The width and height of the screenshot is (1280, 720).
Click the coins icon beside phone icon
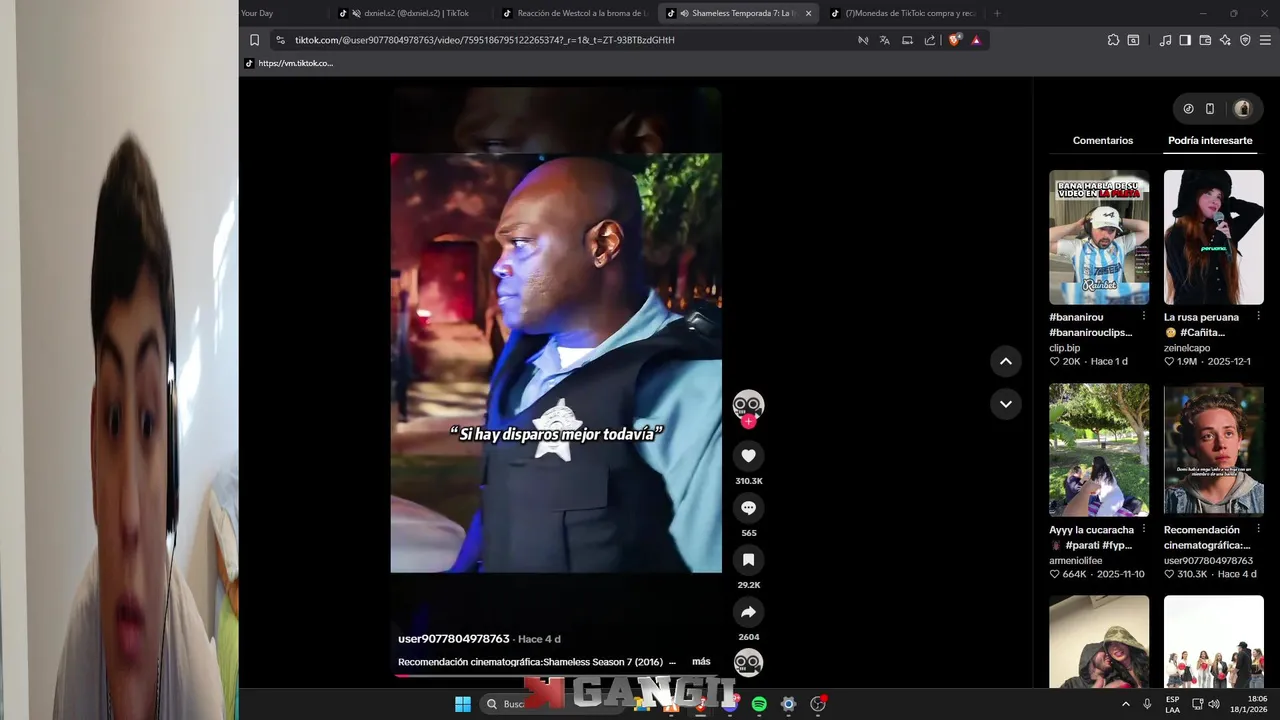pos(1188,108)
